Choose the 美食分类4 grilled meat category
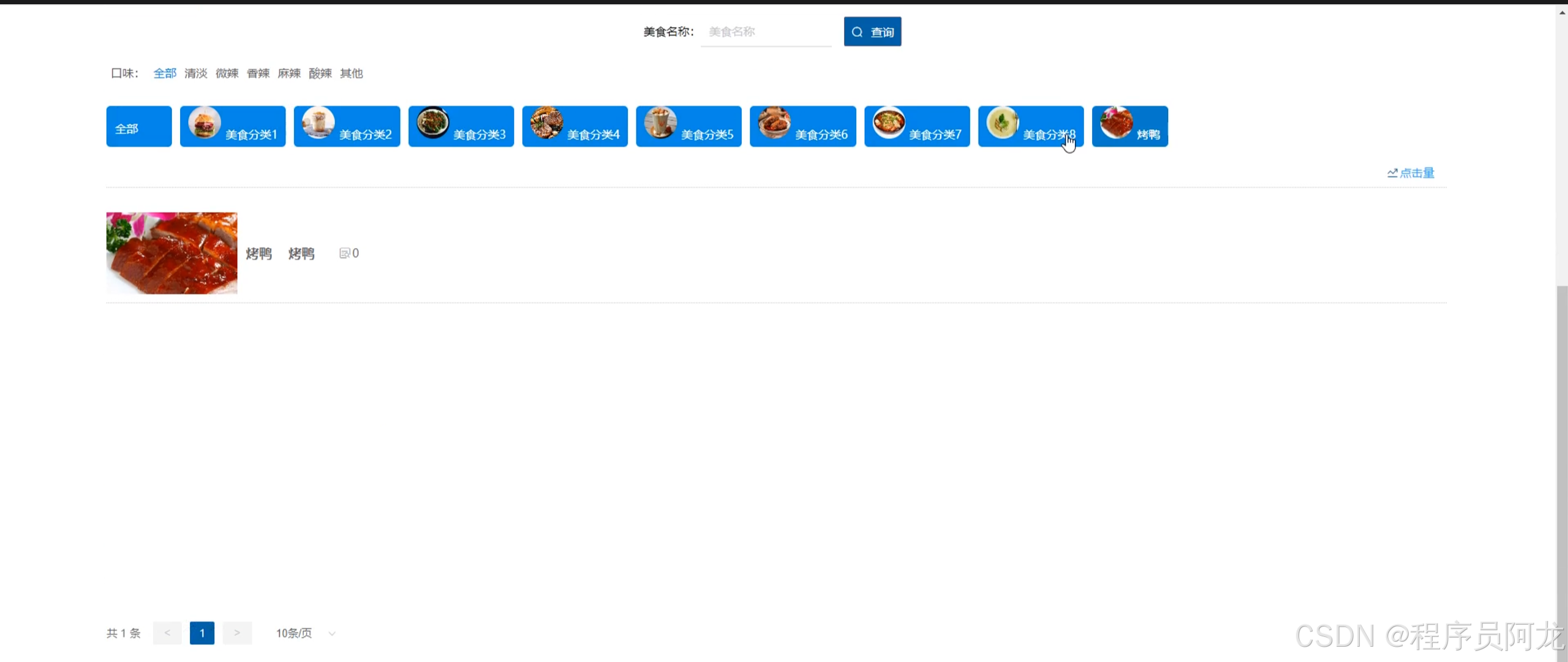This screenshot has height=662, width=1568. (x=575, y=126)
